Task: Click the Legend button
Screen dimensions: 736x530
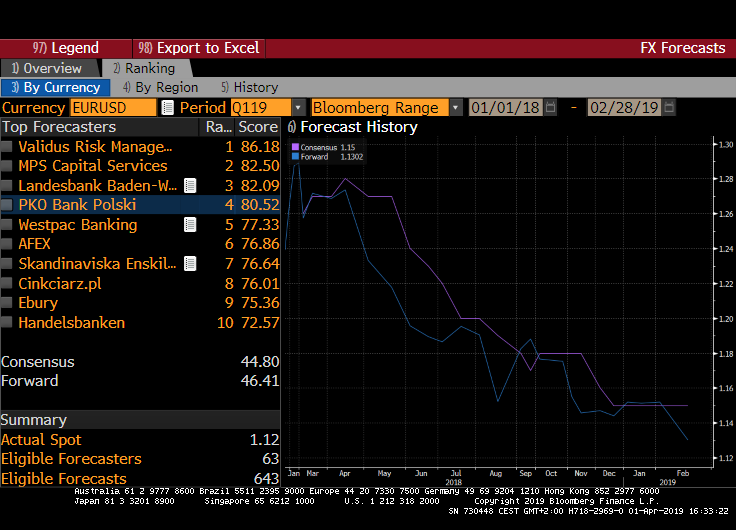Action: click(66, 48)
